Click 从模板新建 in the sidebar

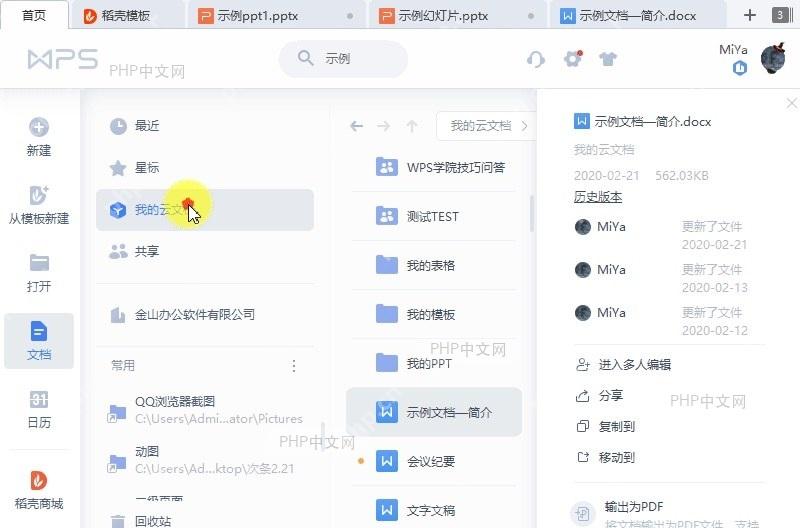tap(39, 205)
